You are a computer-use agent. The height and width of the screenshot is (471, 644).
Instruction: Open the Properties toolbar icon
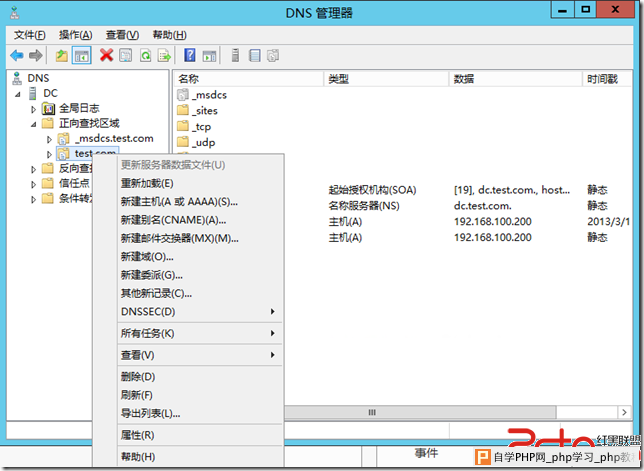click(x=126, y=55)
